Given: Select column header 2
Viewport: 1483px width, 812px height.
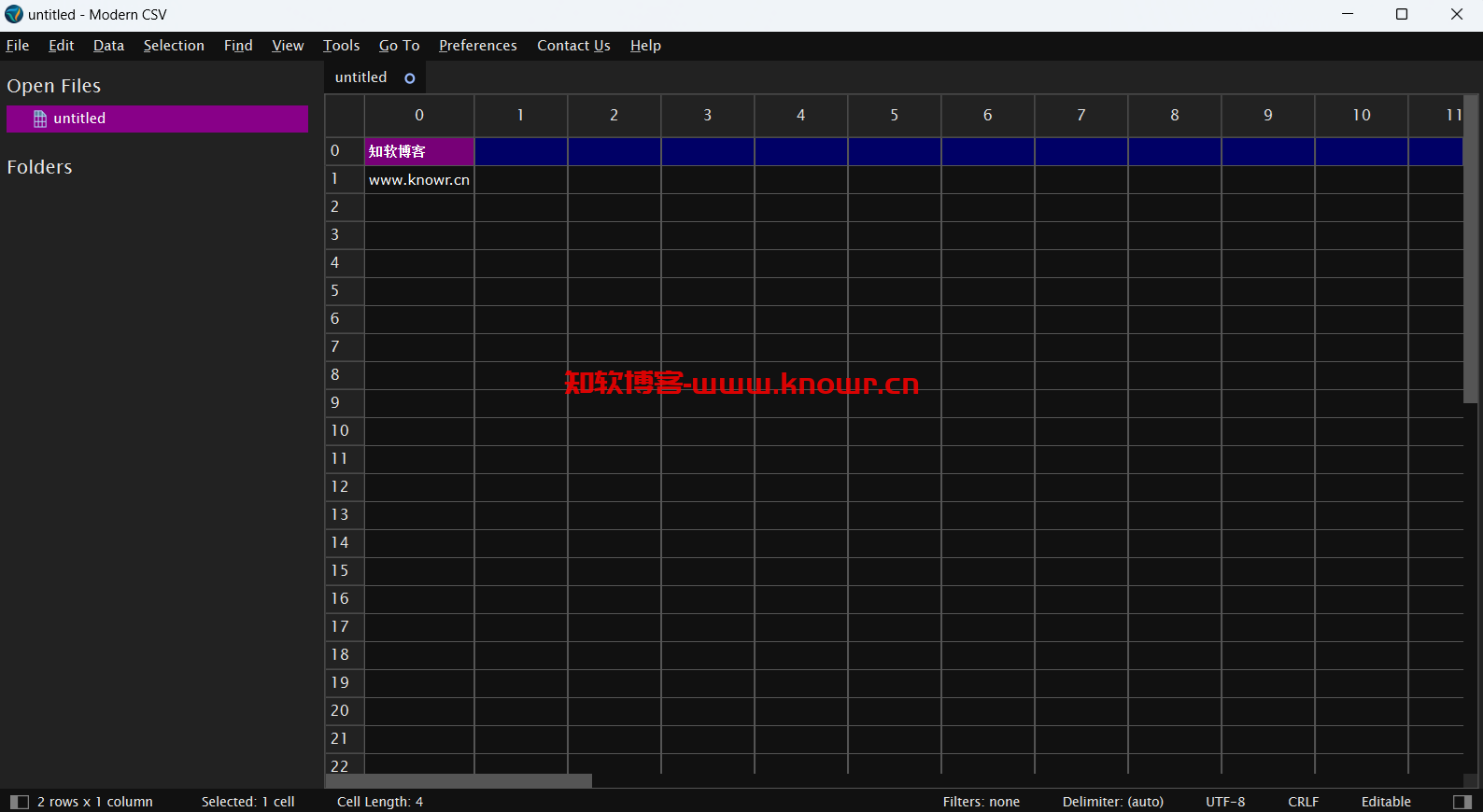Looking at the screenshot, I should 614,115.
